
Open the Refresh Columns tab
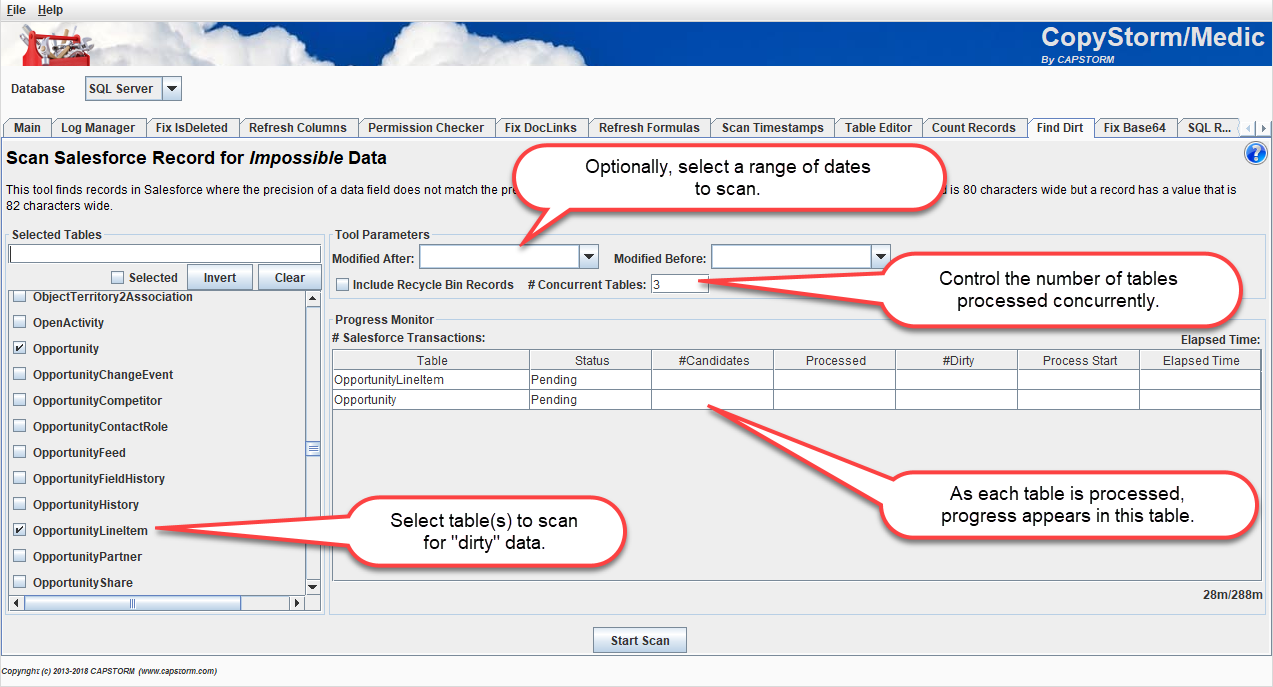tap(298, 128)
